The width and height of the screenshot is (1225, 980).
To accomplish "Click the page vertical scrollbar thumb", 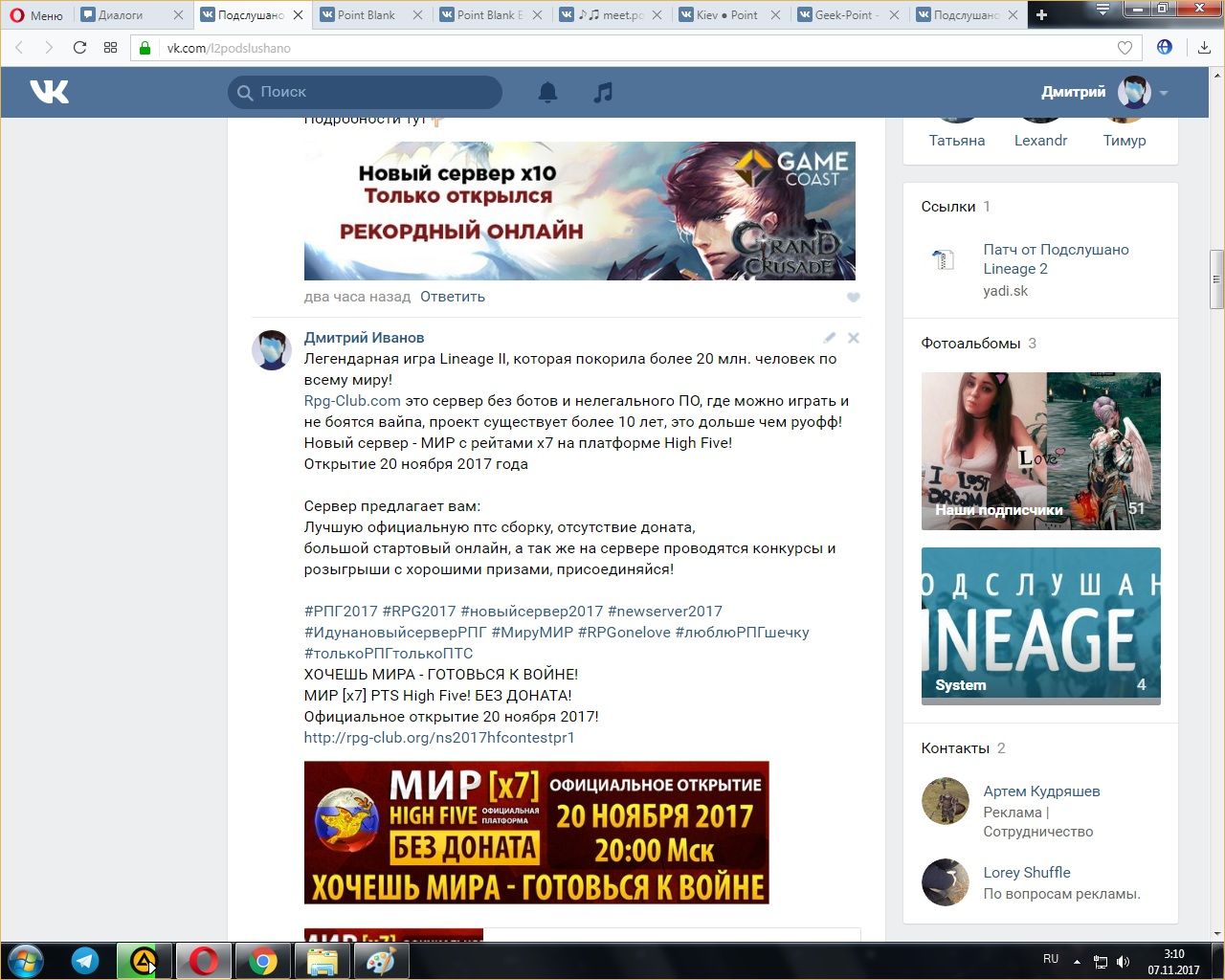I will tap(1217, 279).
